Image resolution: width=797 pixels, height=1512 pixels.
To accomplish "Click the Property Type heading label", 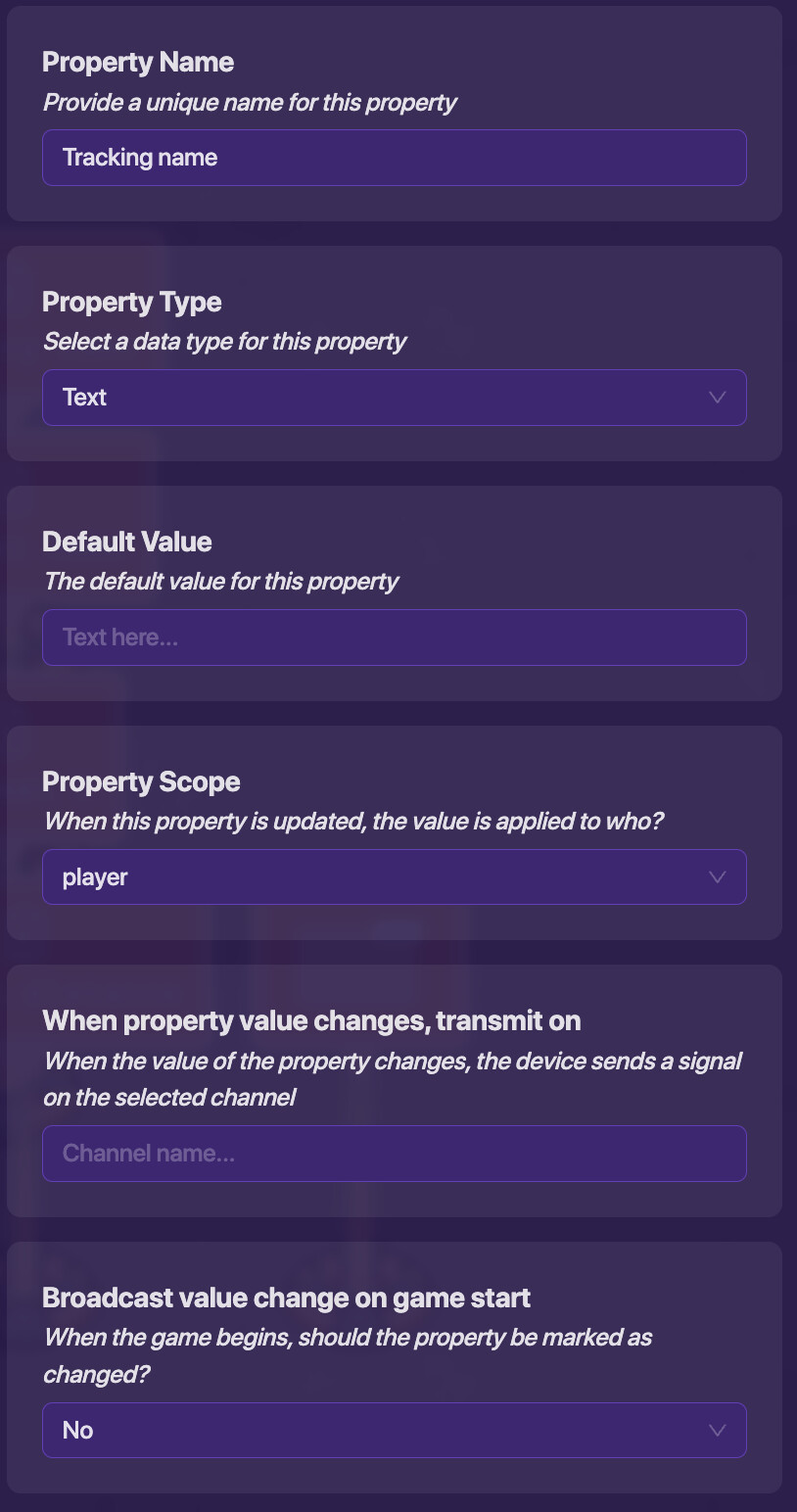I will (132, 303).
